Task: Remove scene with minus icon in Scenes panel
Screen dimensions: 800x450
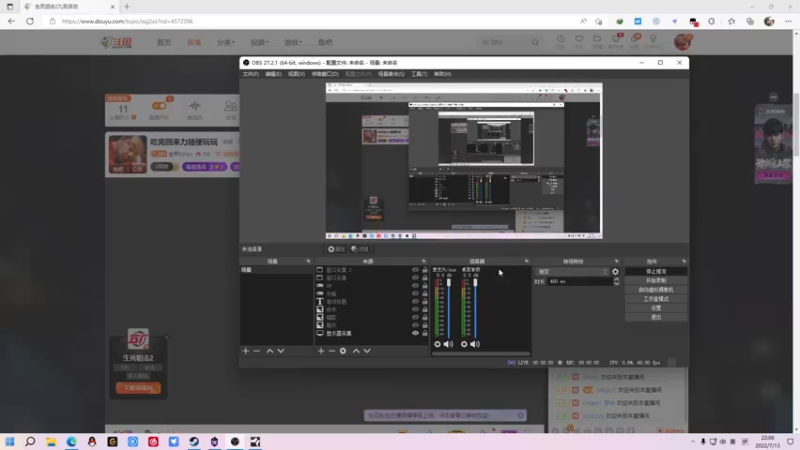Action: (x=257, y=351)
